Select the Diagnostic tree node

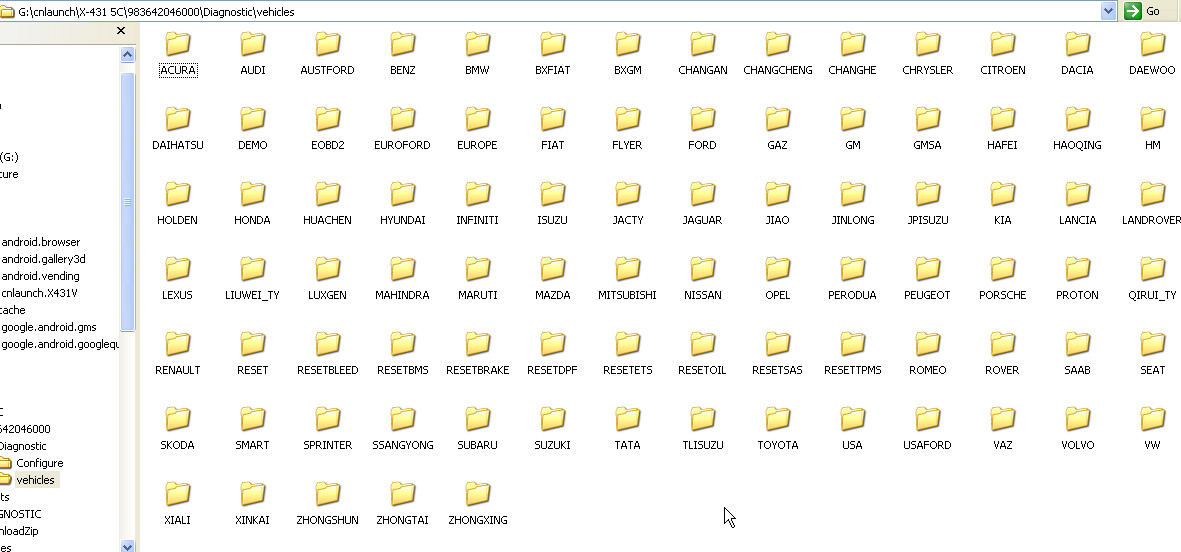point(23,446)
